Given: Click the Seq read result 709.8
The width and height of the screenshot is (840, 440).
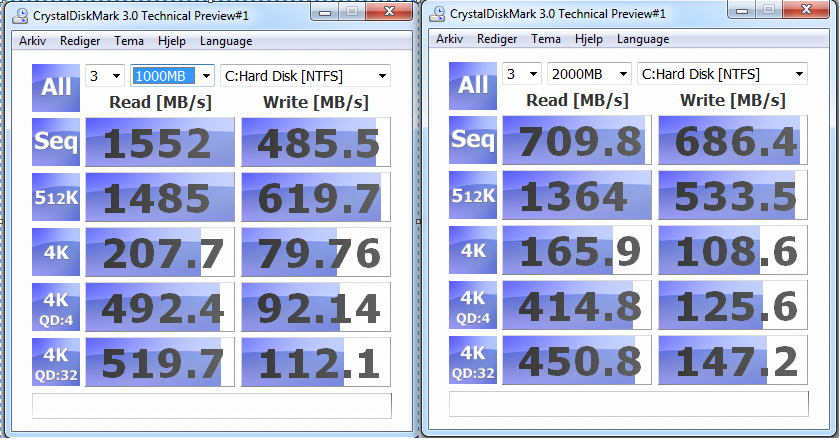Looking at the screenshot, I should (577, 140).
